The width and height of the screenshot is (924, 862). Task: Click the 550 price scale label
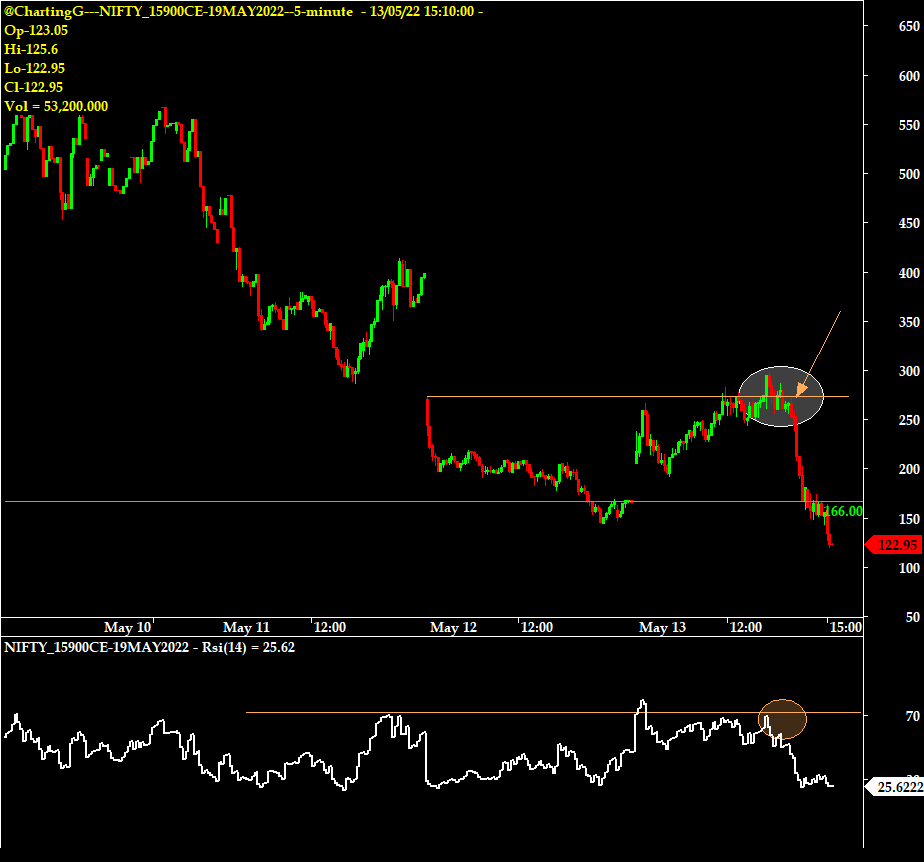[x=909, y=125]
